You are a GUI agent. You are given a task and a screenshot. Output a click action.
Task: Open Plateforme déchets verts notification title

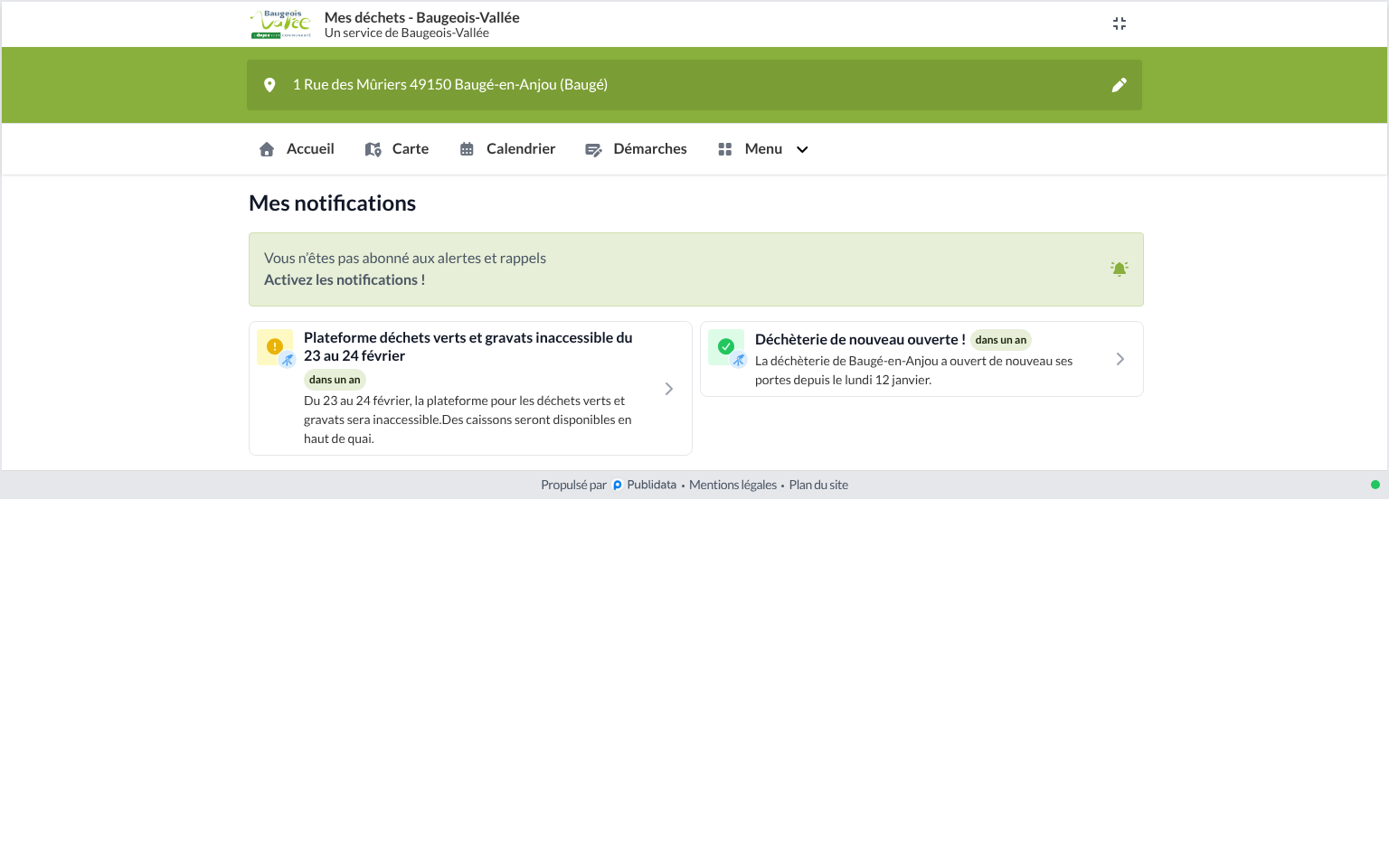pos(468,347)
